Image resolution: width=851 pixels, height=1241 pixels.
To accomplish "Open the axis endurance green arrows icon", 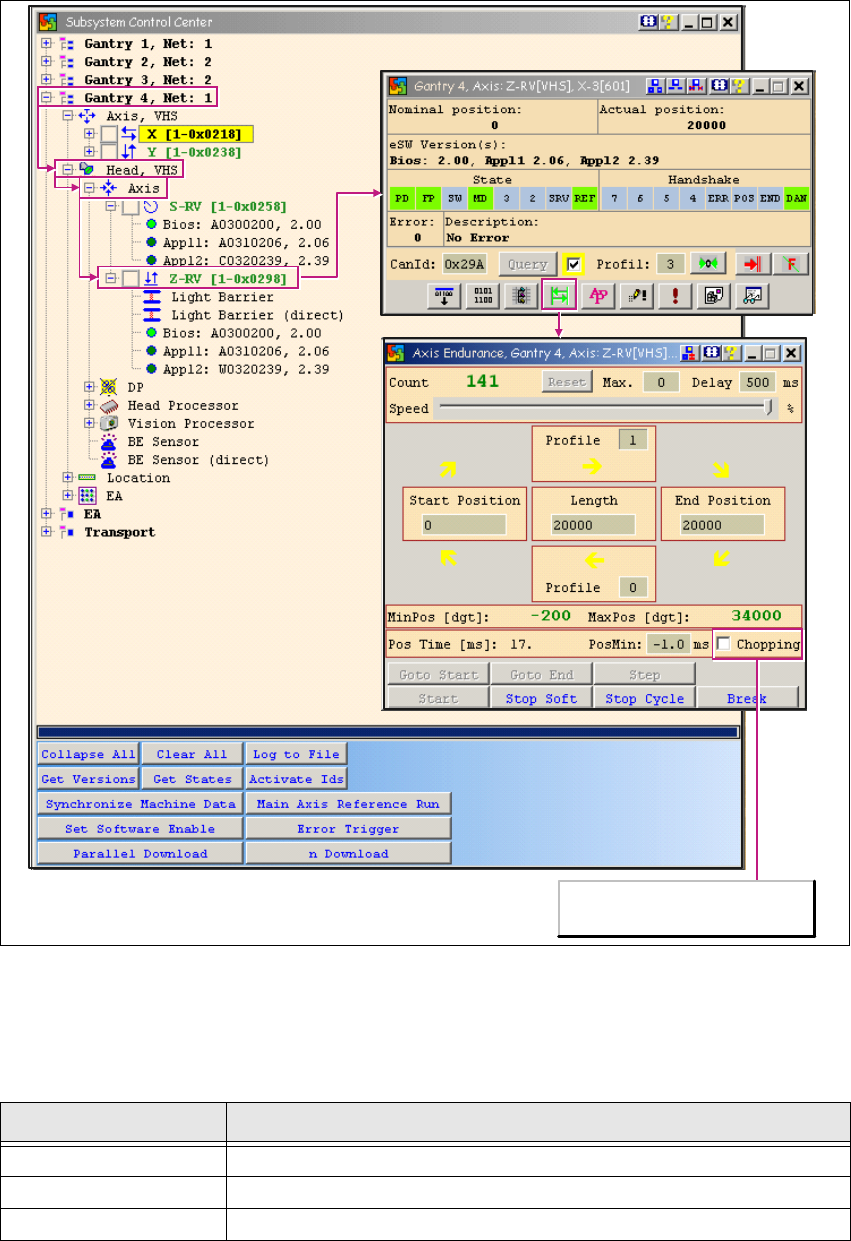I will pos(557,296).
